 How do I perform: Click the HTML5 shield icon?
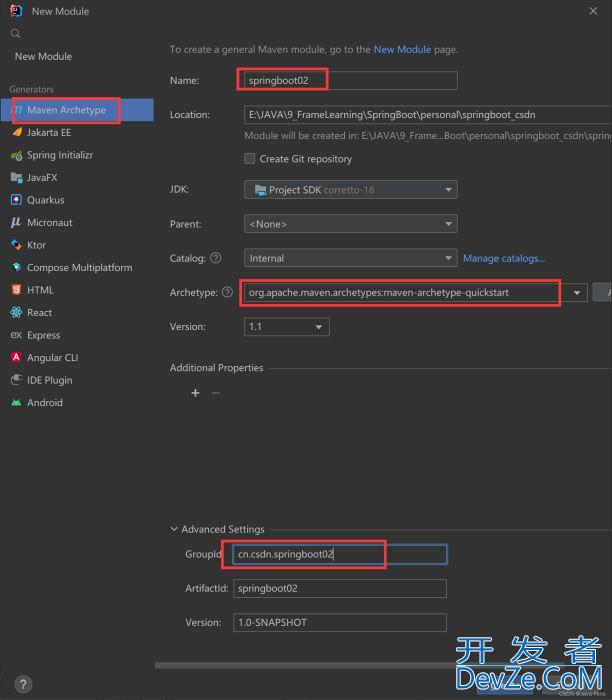(x=17, y=290)
